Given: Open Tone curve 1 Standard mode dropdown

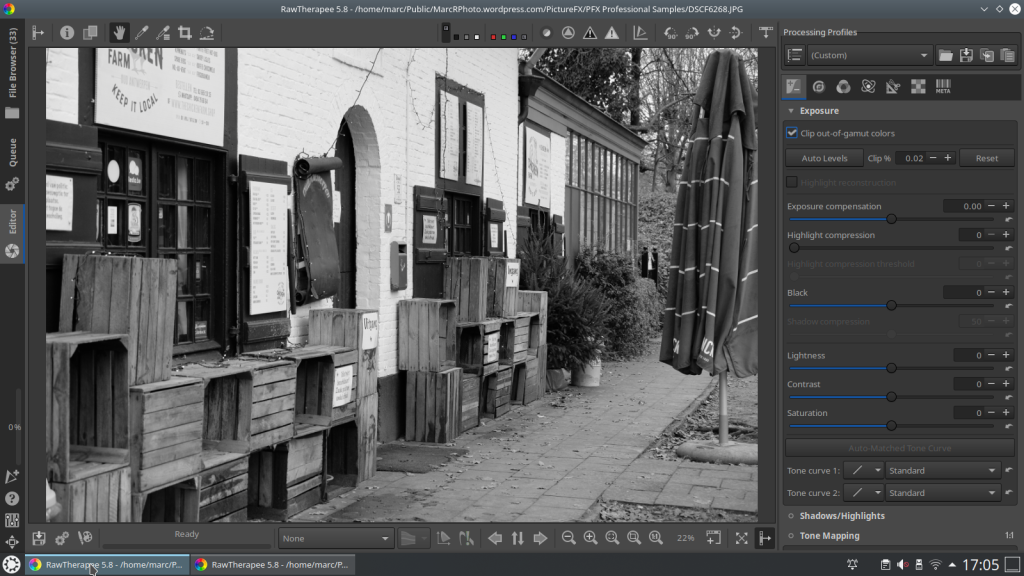Looking at the screenshot, I should tap(943, 470).
